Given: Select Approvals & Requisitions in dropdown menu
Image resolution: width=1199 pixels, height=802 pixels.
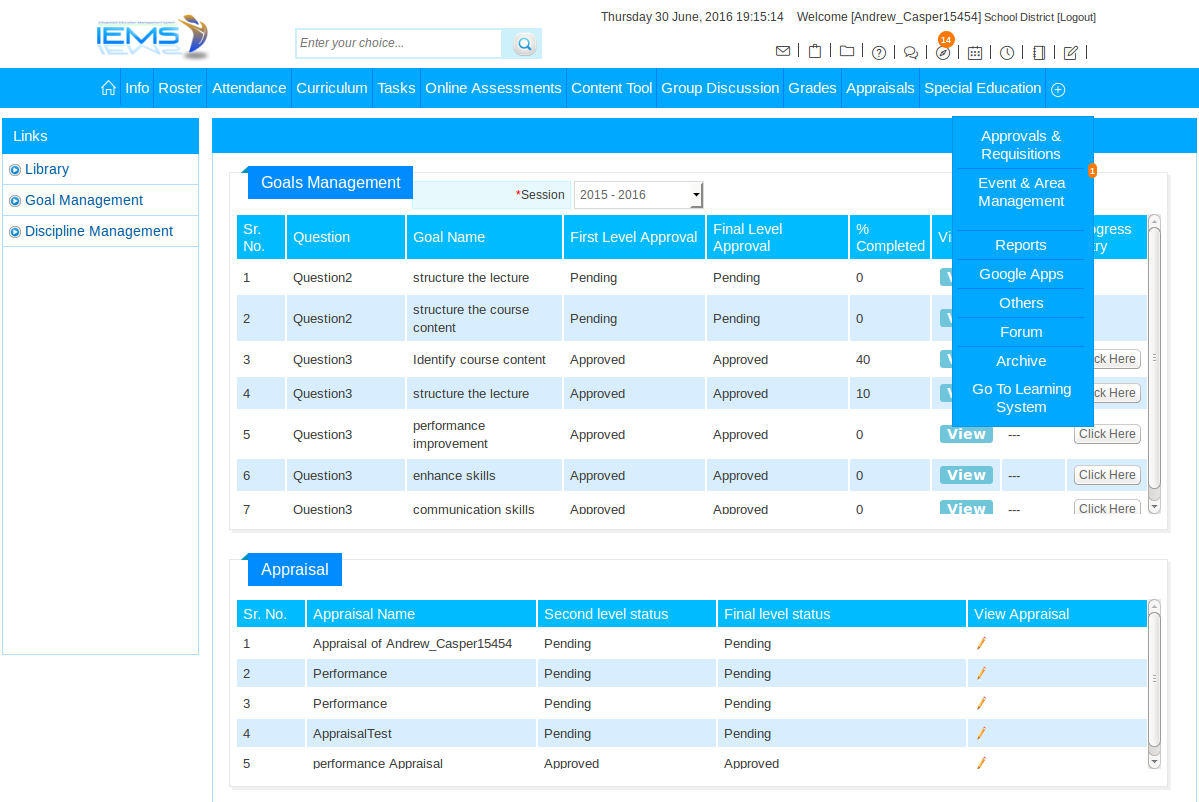Looking at the screenshot, I should click(x=1021, y=145).
